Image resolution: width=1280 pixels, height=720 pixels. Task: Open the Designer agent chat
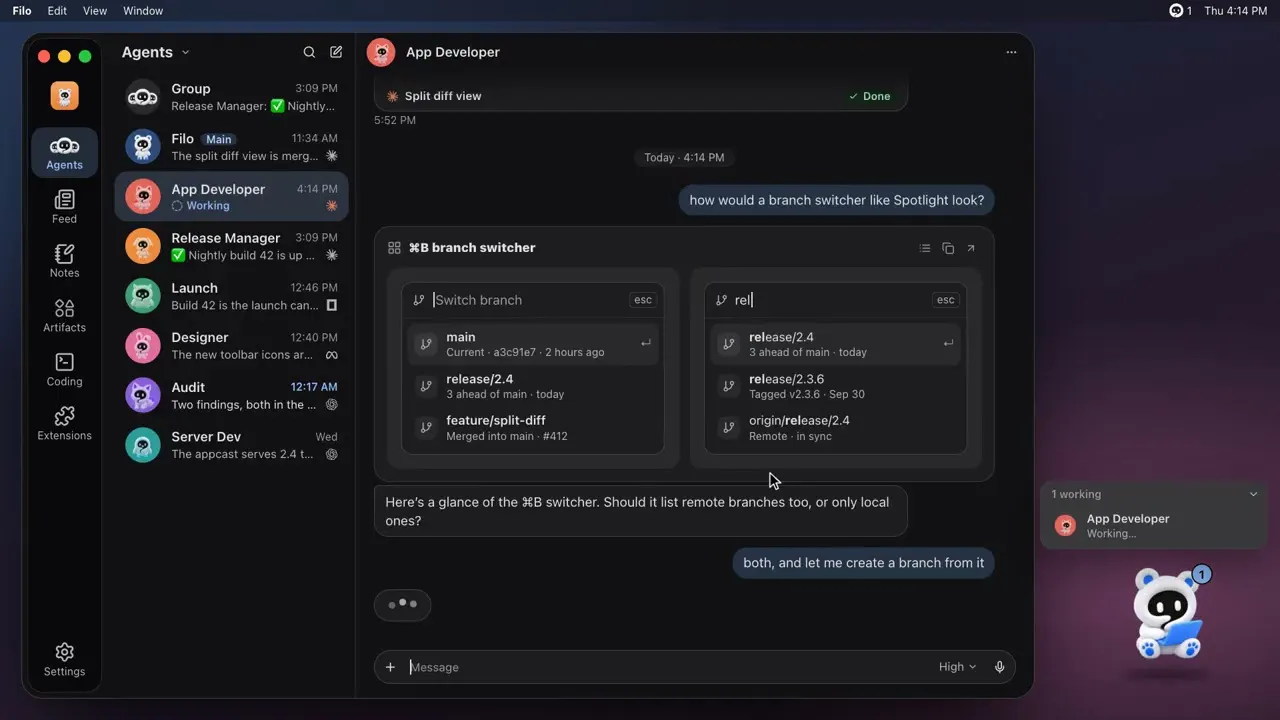coord(231,345)
